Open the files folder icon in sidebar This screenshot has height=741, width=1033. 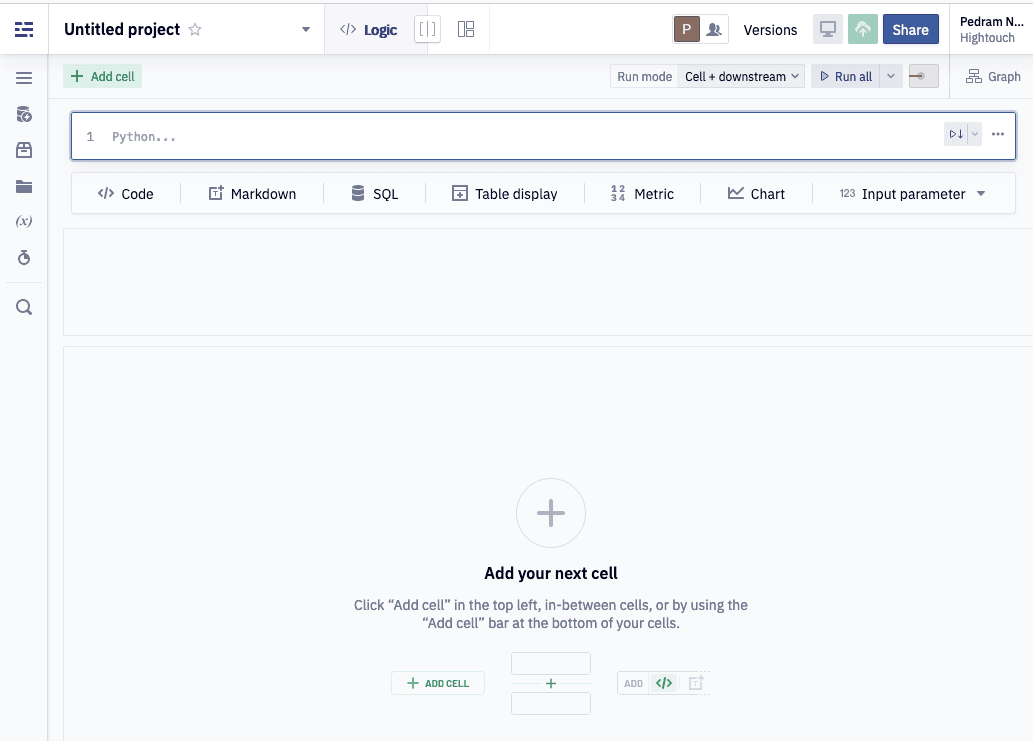click(x=24, y=186)
